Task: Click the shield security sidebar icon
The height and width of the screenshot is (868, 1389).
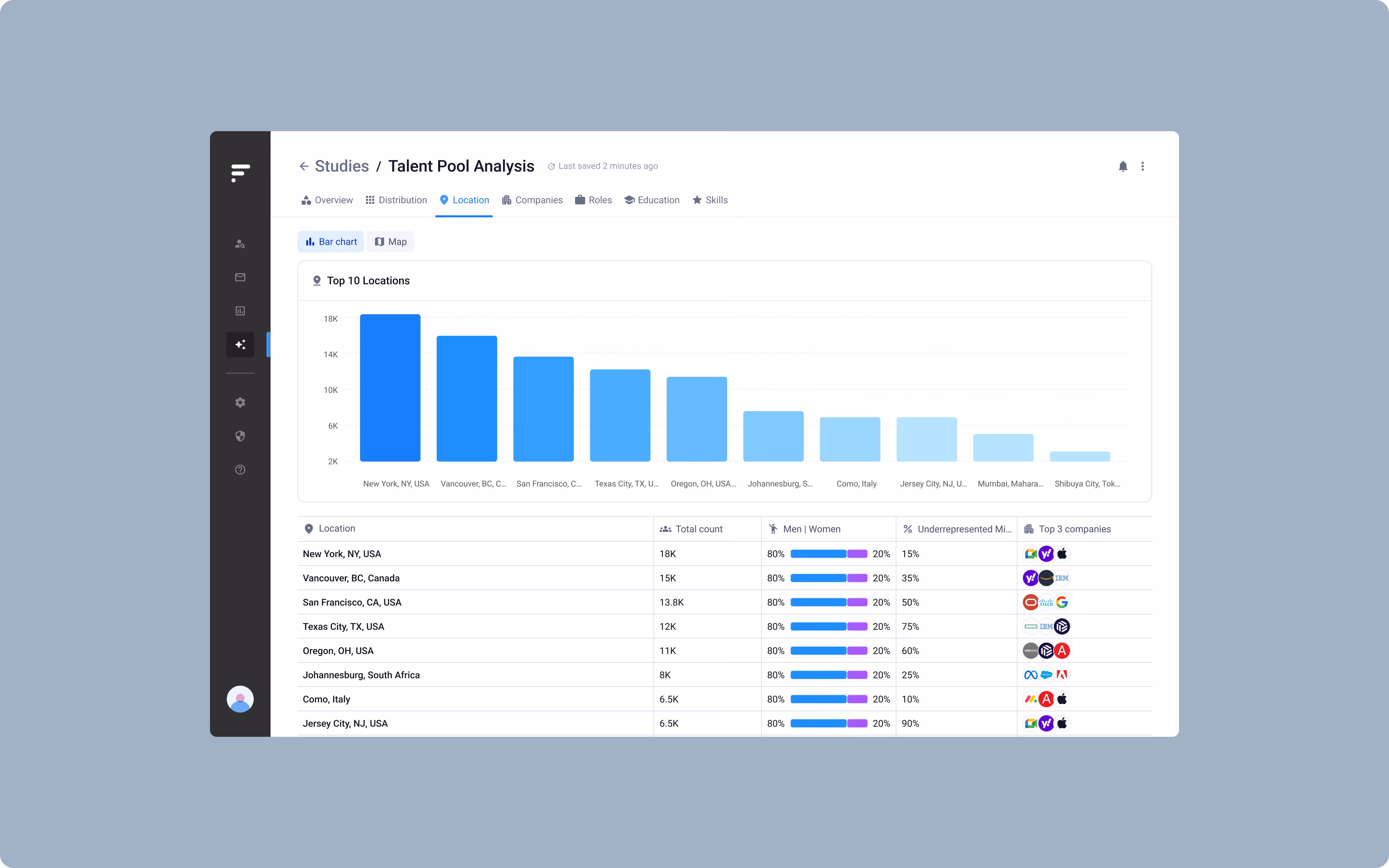Action: point(240,436)
